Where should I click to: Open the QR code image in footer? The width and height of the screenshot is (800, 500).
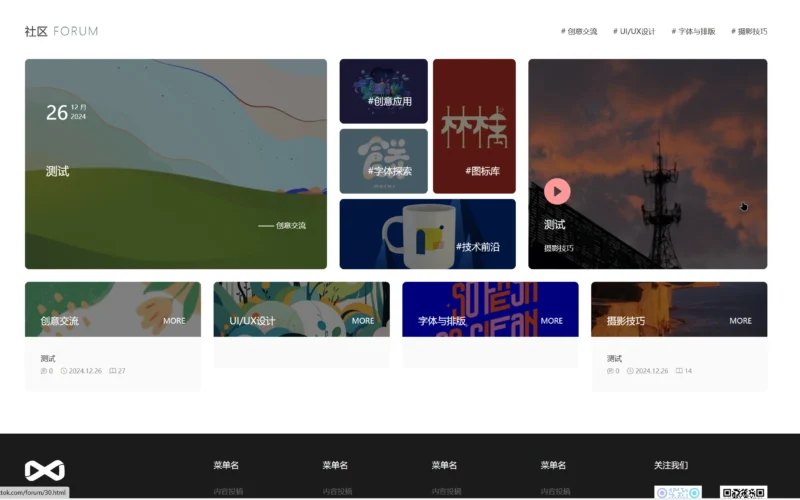click(x=743, y=492)
